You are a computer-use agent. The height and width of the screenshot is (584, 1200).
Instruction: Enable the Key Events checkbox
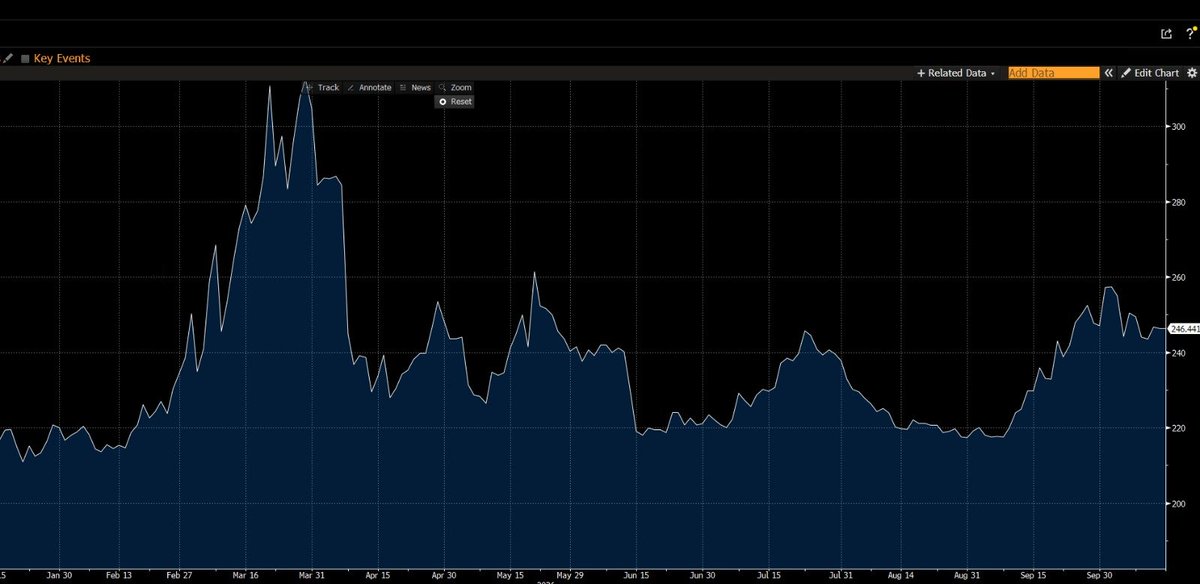25,59
